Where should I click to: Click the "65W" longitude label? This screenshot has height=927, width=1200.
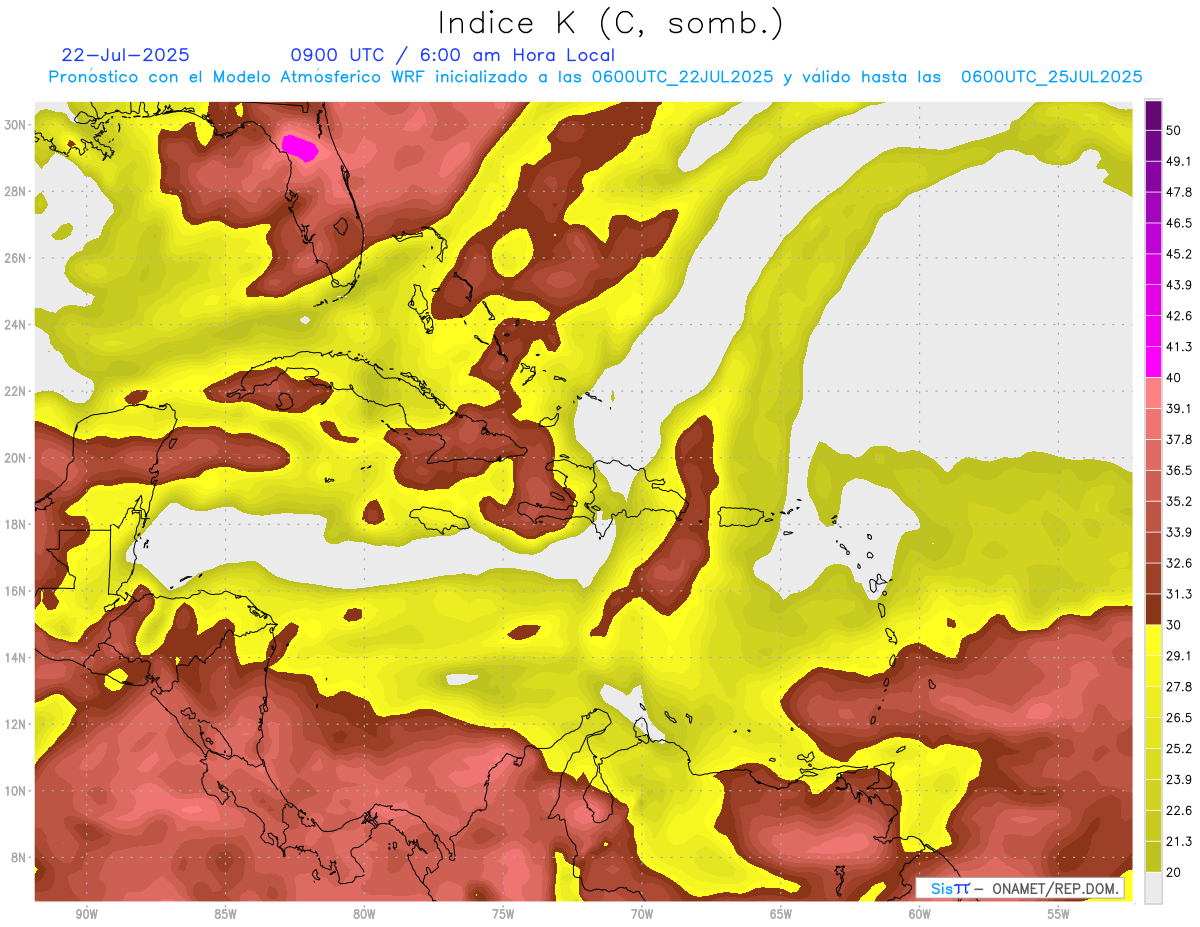781,915
